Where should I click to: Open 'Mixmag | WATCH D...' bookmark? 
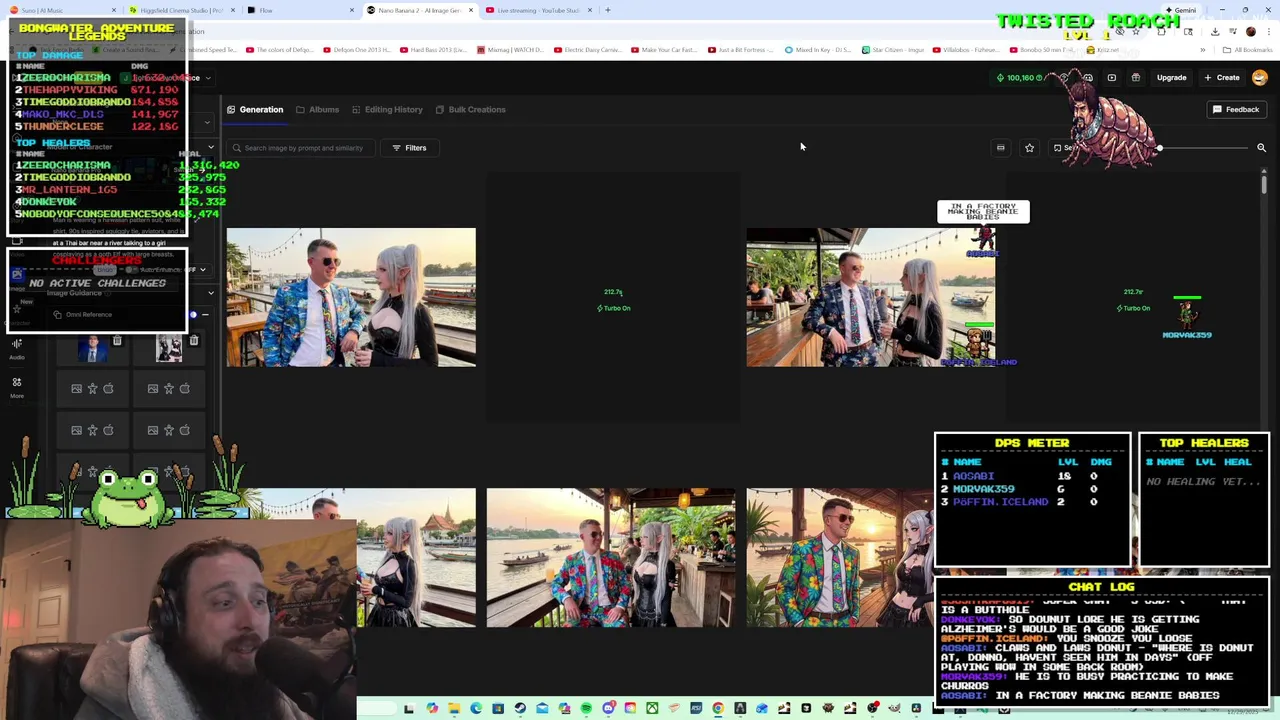point(510,49)
